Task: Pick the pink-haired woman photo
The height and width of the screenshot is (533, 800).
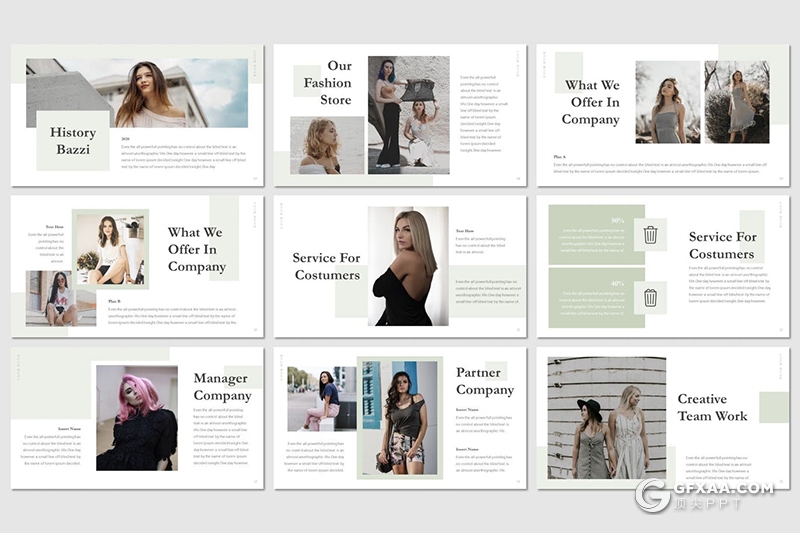Action: pyautogui.click(x=137, y=417)
